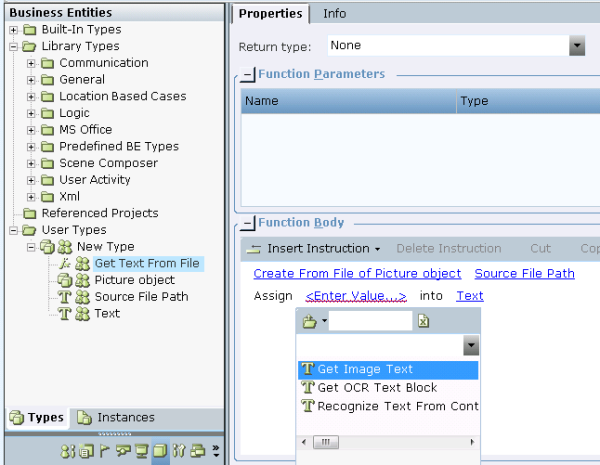600x465 pixels.
Task: Expand the General folder
Action: point(31,80)
